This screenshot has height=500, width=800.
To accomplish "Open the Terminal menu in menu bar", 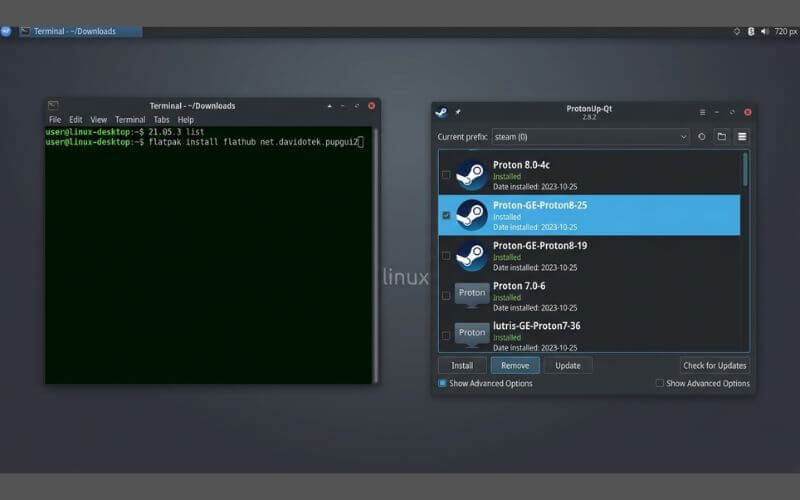I will (x=130, y=120).
